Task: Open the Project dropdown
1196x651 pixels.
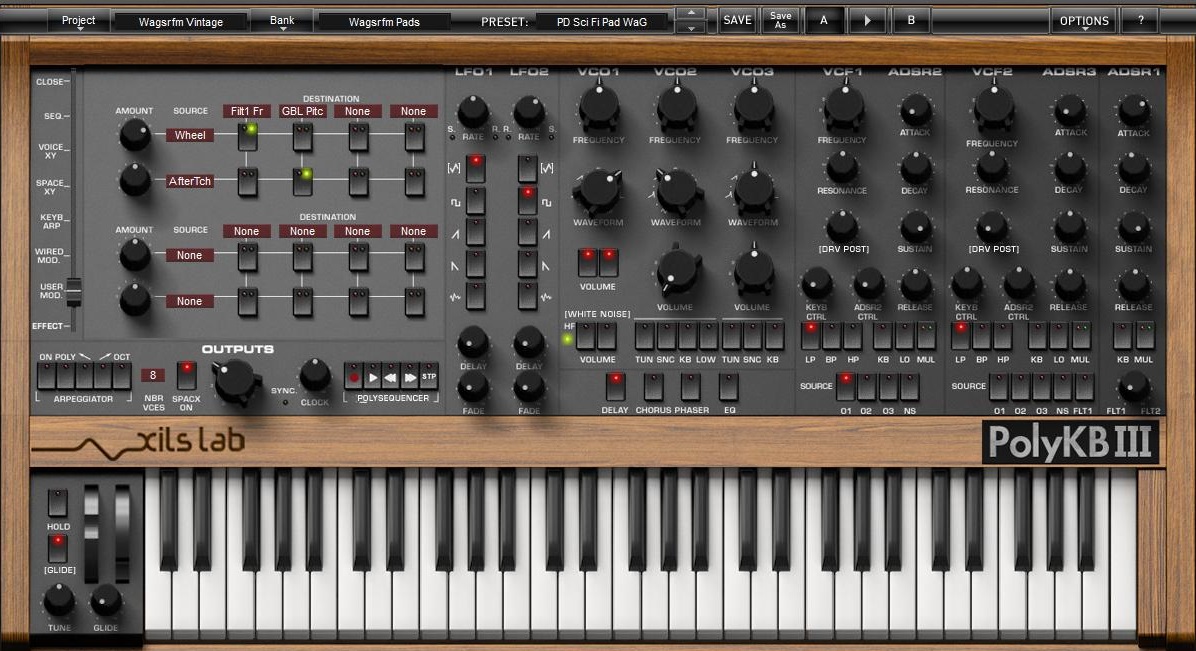Action: [x=79, y=21]
